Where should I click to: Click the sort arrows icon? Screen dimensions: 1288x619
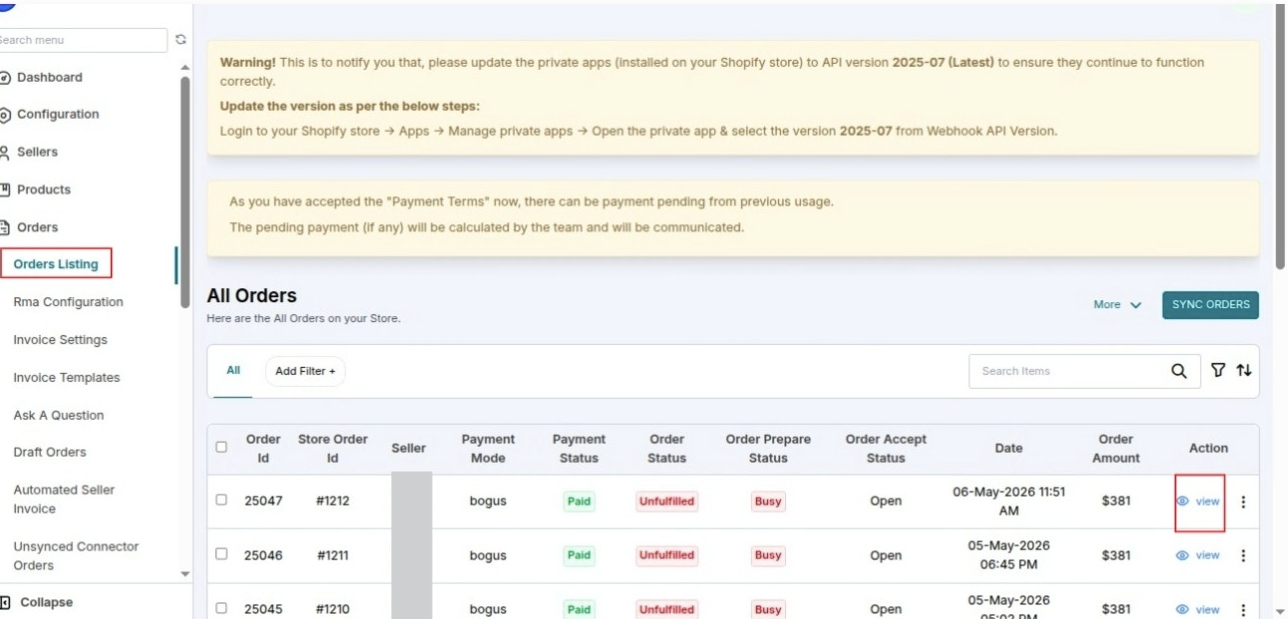[x=1244, y=371]
